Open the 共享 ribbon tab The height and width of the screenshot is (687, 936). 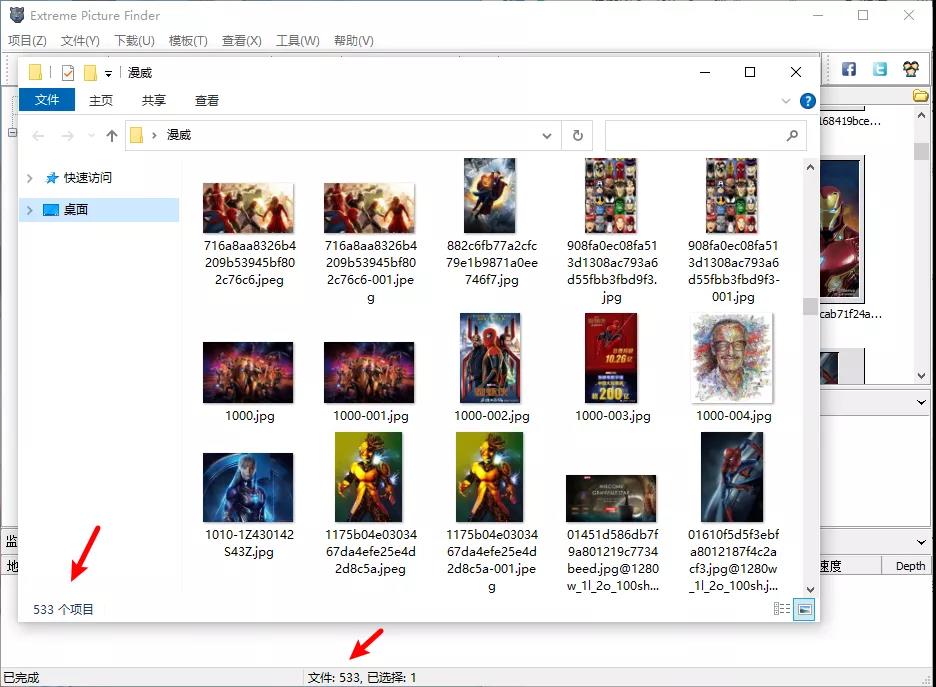coord(153,100)
